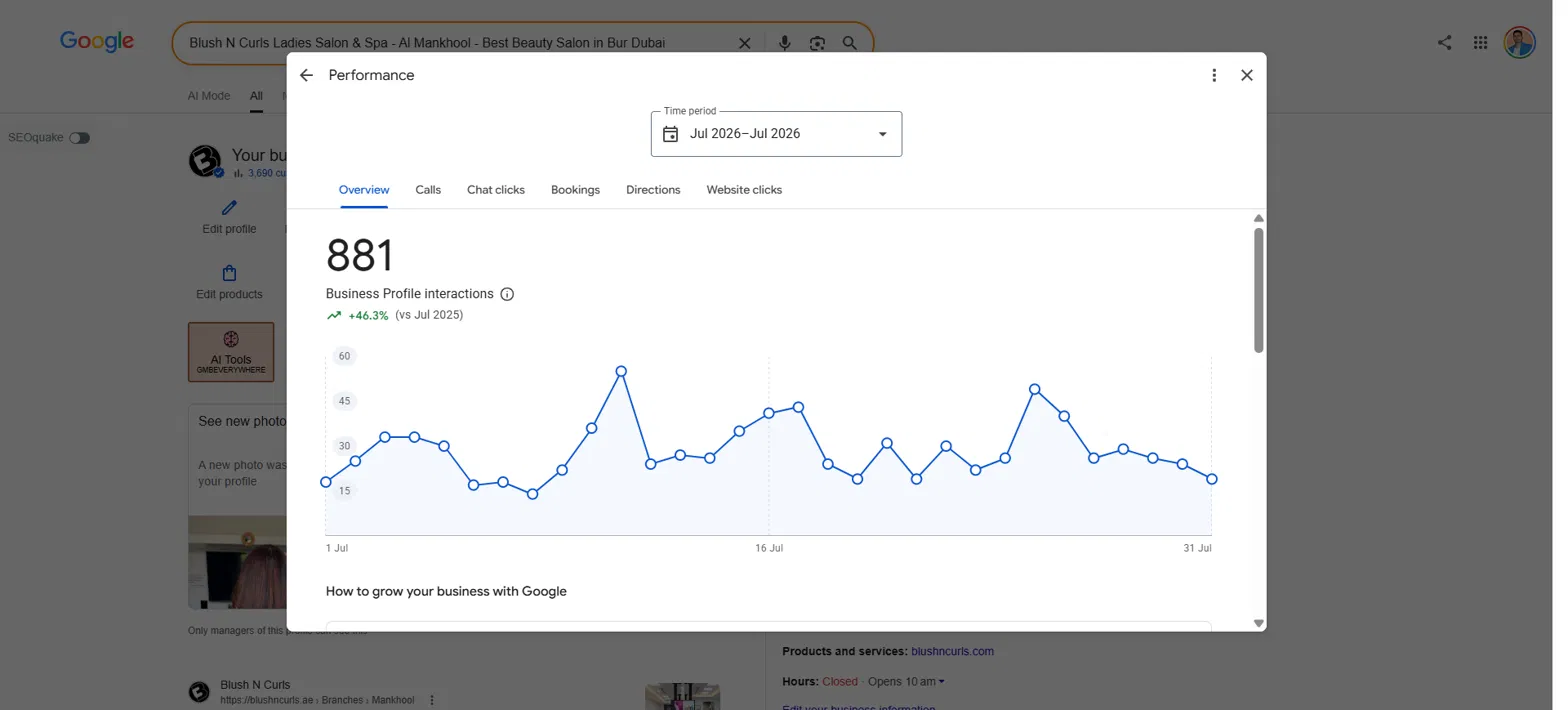The height and width of the screenshot is (710, 1568).
Task: Click the scrollbar up arrow in Performance
Action: click(x=1259, y=218)
